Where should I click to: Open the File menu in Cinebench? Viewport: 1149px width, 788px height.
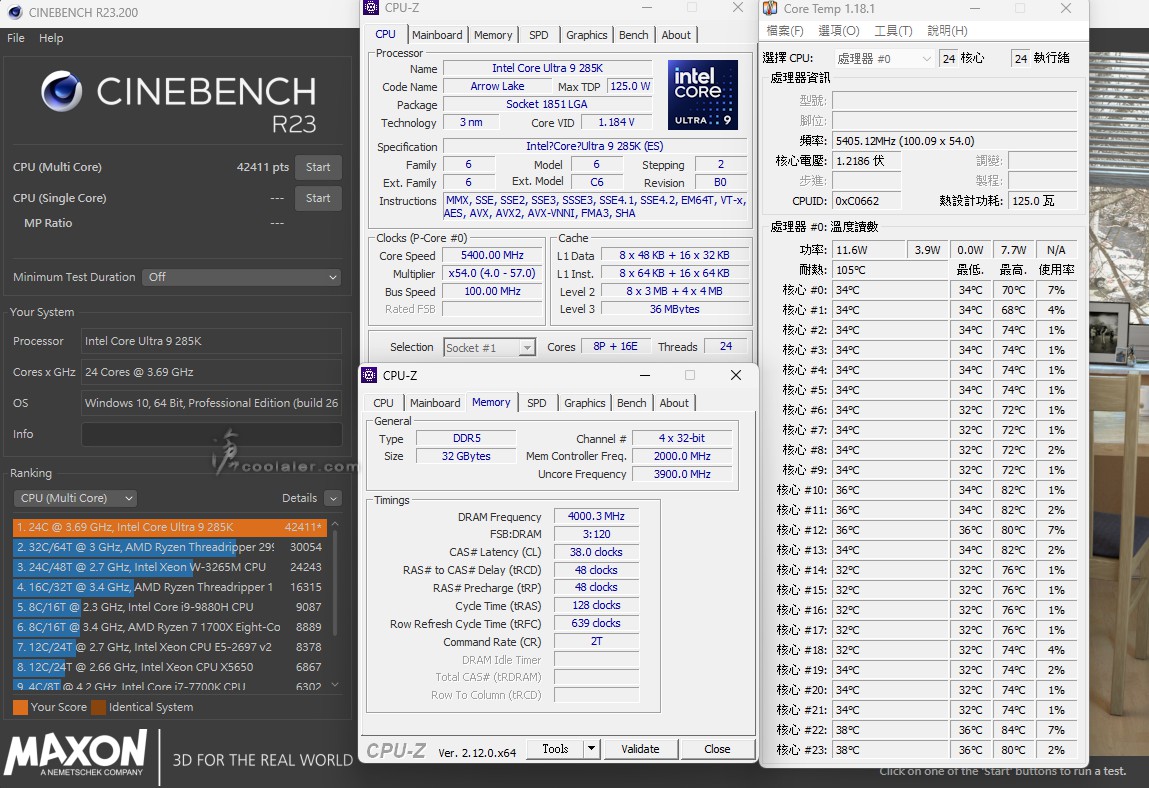[x=16, y=38]
